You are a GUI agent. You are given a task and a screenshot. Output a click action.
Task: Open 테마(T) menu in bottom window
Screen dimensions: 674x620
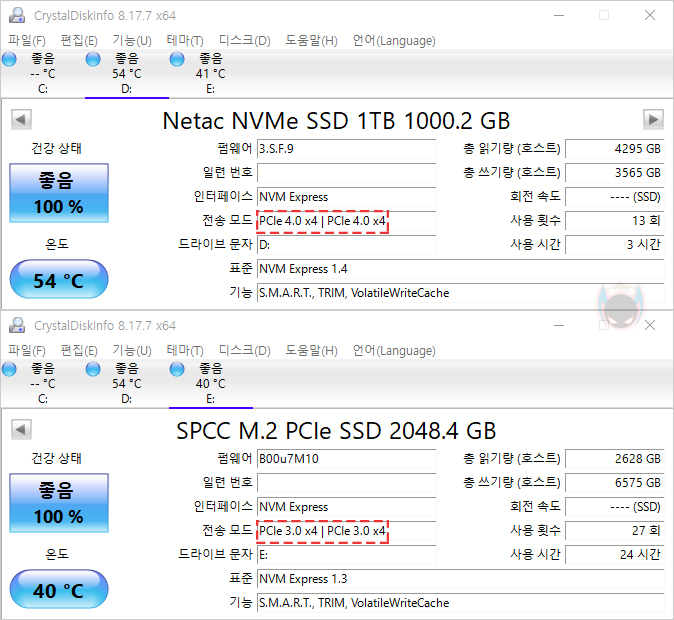185,350
